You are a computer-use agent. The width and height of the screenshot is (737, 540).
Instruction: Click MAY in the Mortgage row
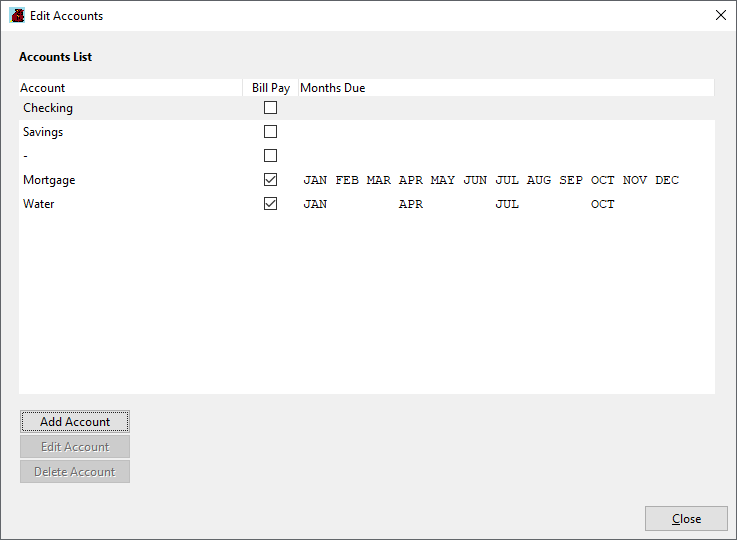pos(443,180)
